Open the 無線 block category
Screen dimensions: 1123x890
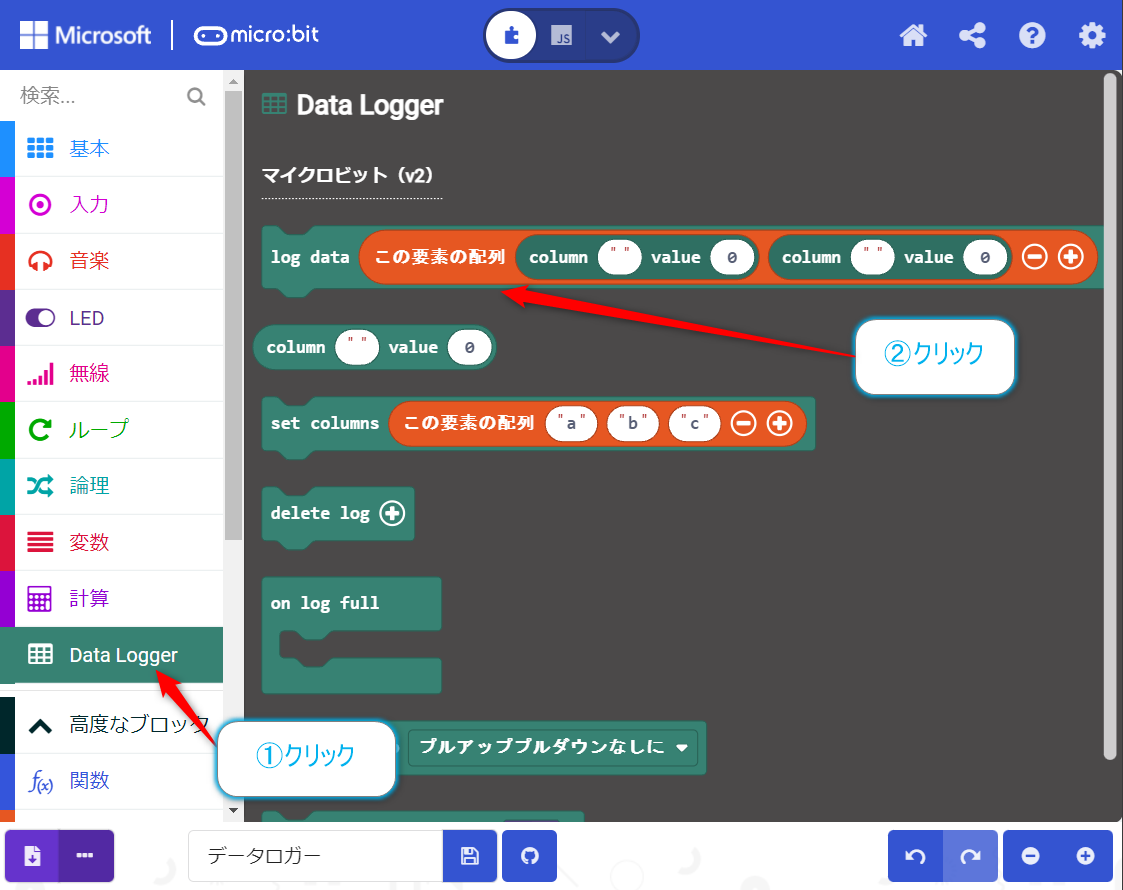[x=112, y=373]
